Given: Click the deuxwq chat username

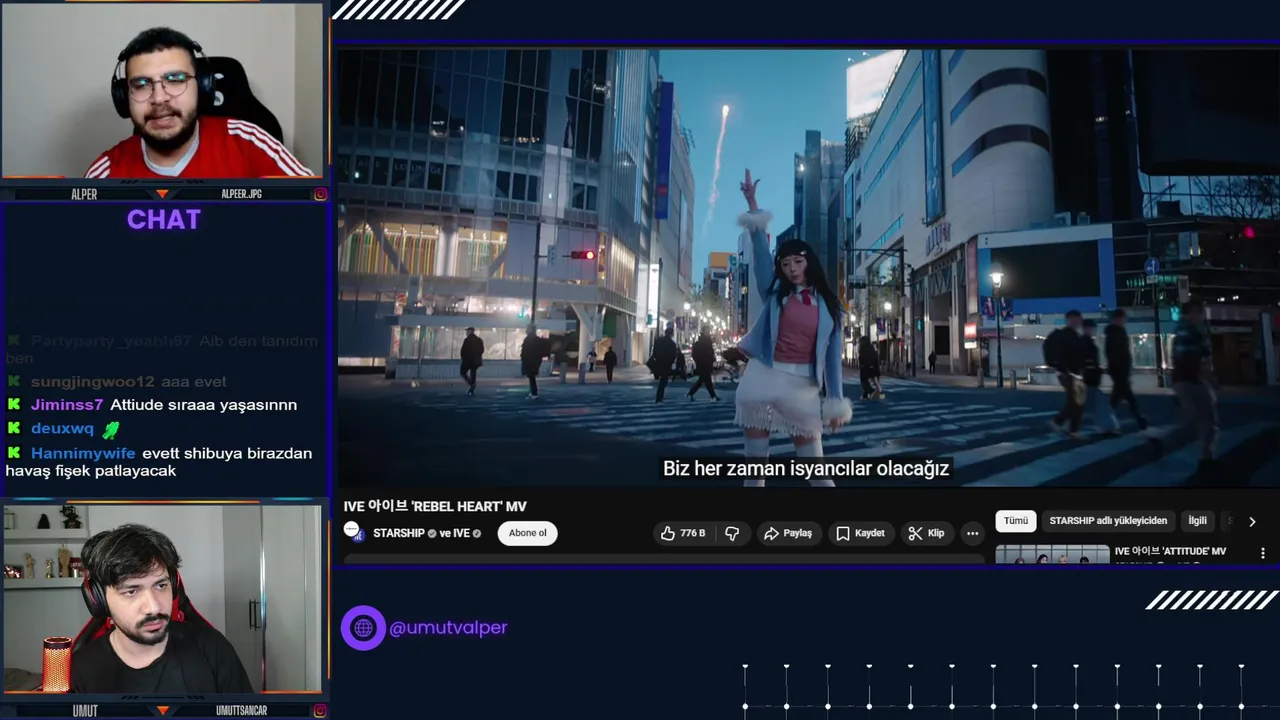Looking at the screenshot, I should click(62, 429).
